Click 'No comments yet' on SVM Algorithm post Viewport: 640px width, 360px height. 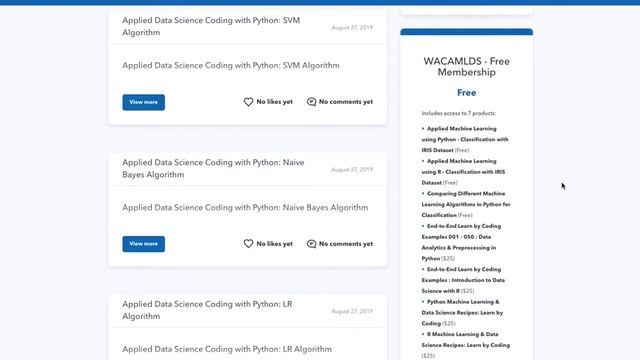[x=346, y=102]
